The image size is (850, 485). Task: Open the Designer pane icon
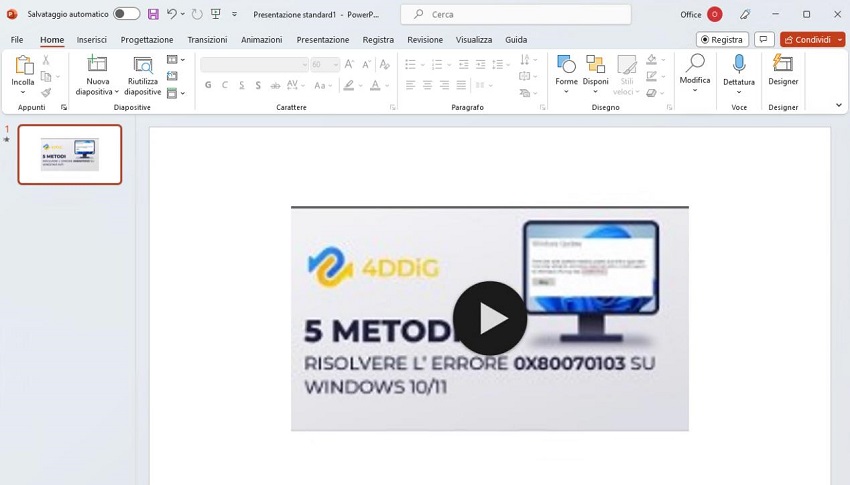(783, 63)
